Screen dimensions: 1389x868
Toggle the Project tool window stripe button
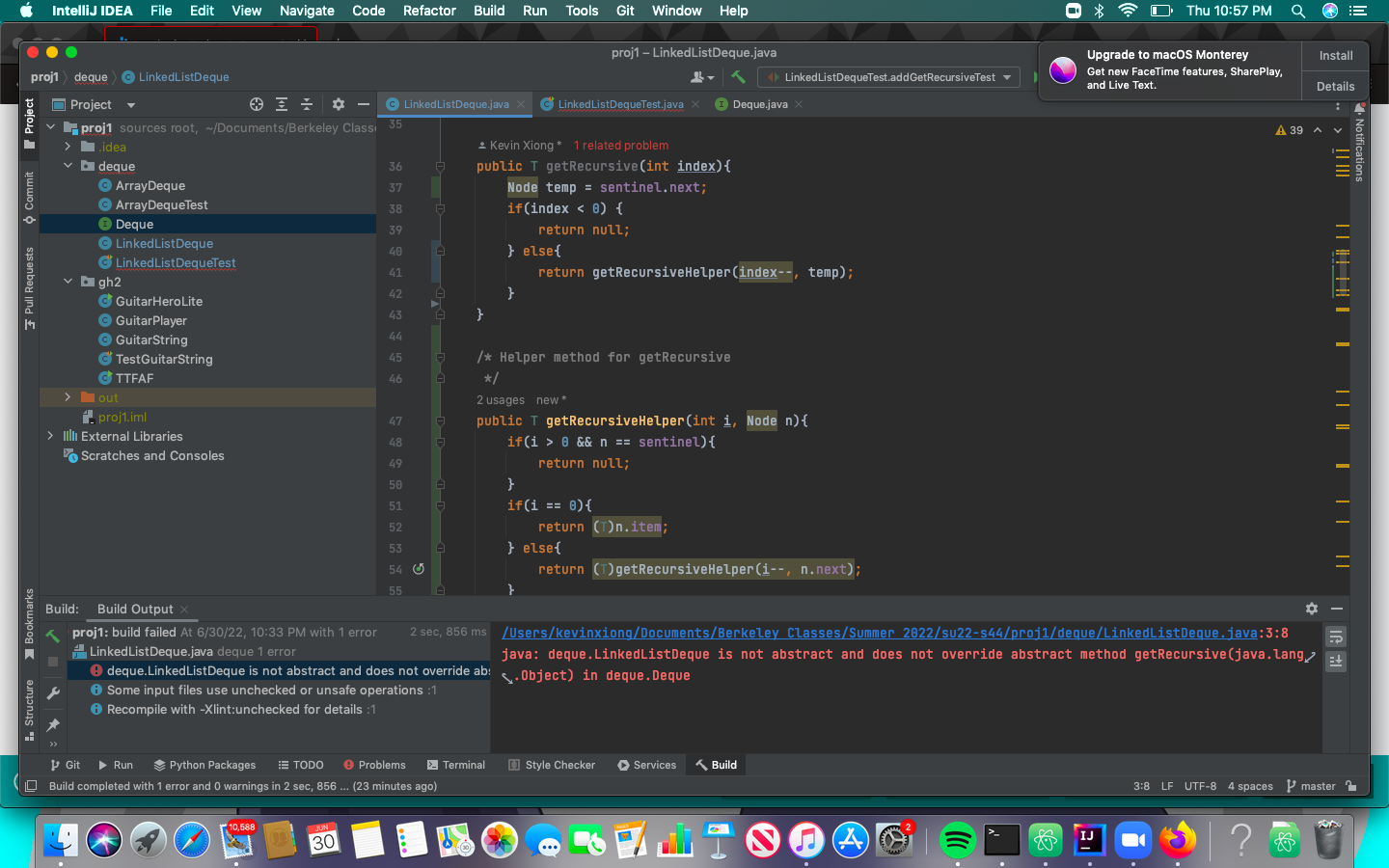point(29,122)
